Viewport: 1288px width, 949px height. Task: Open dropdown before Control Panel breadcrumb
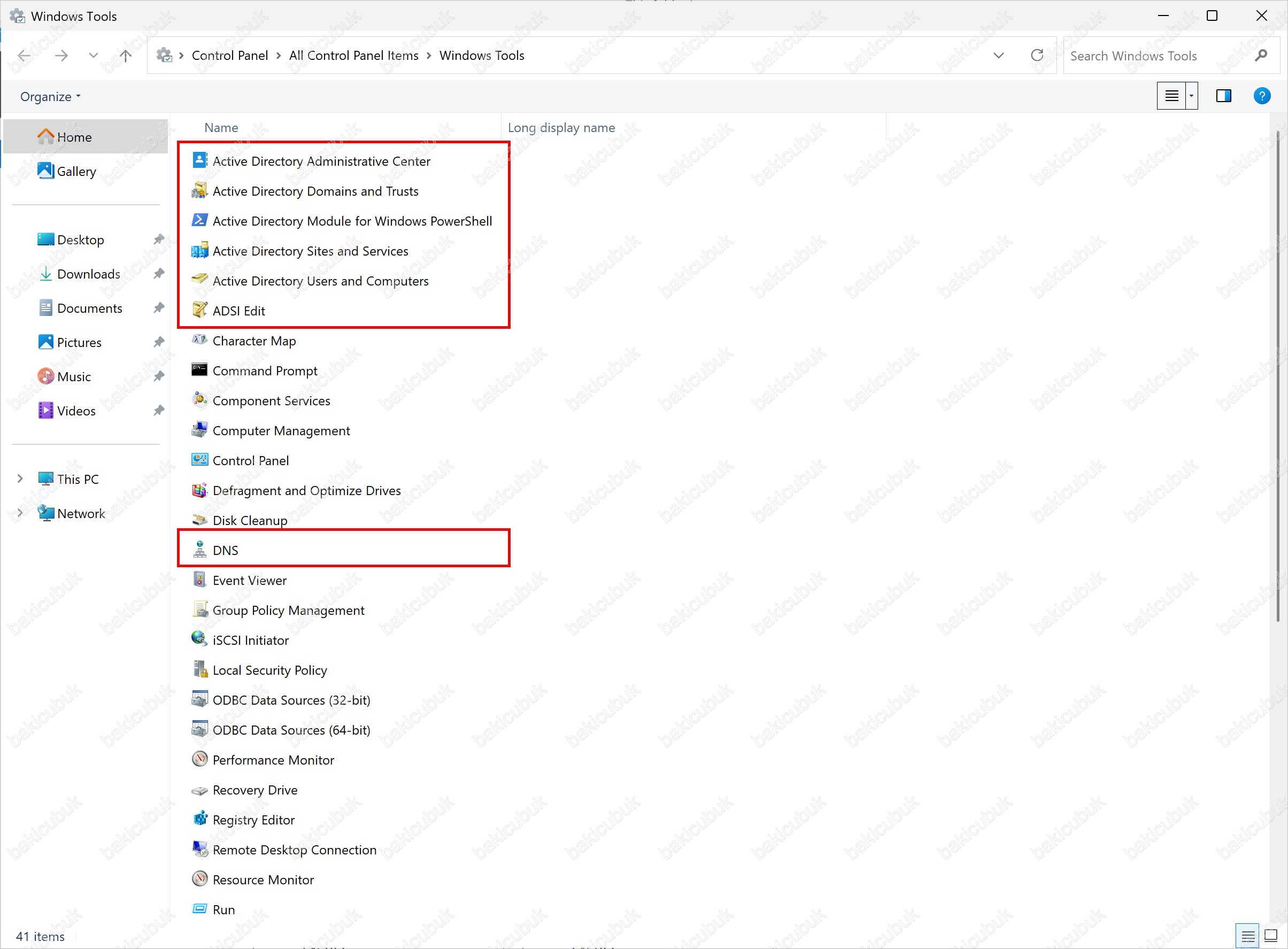181,56
